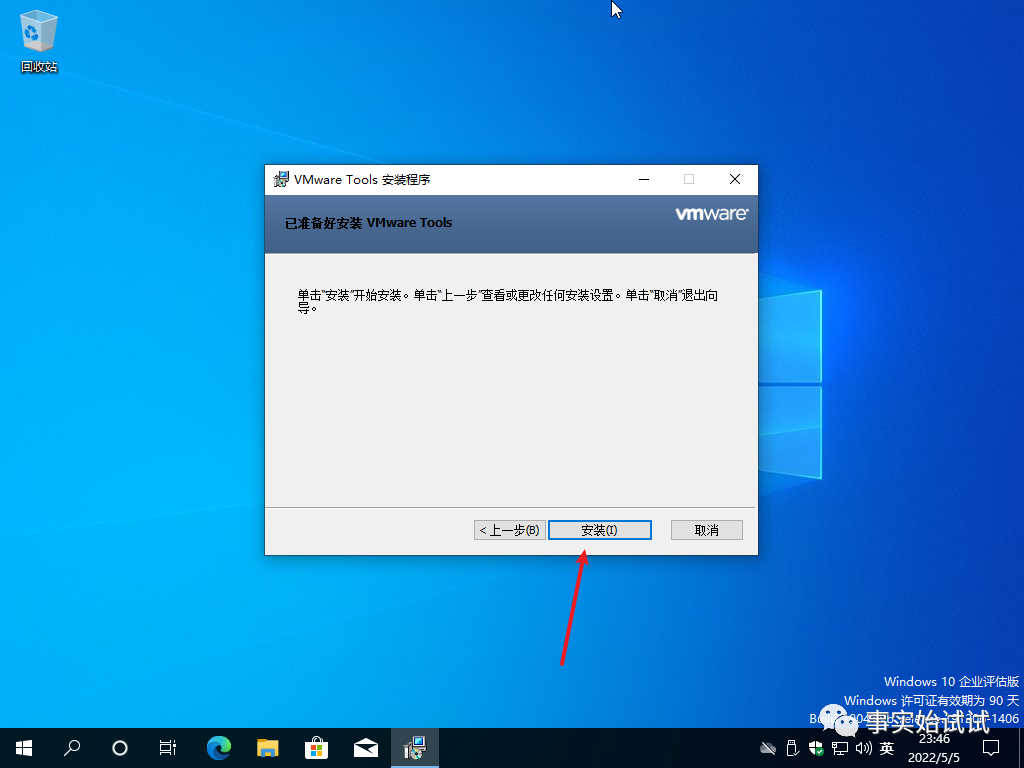Open Windows Security shield tray icon

point(816,748)
